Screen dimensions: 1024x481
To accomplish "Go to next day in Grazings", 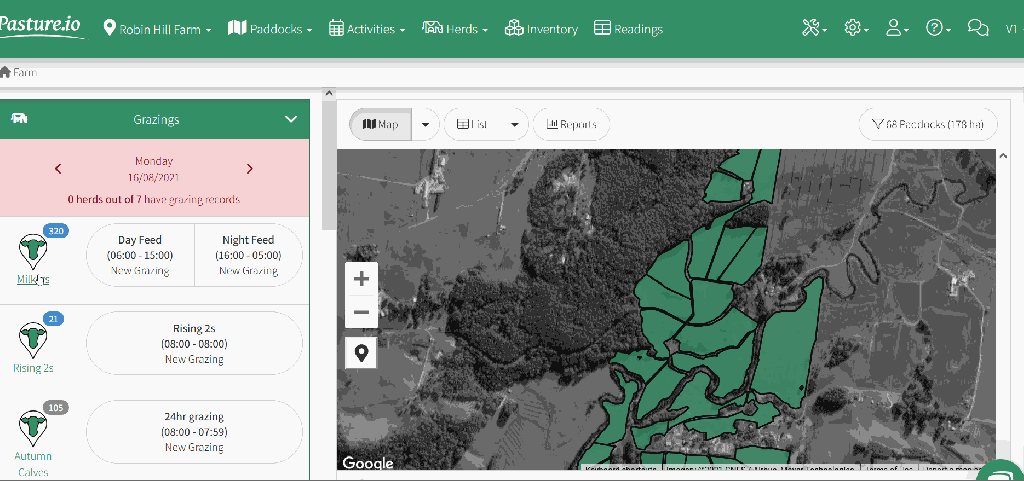I will click(x=249, y=169).
